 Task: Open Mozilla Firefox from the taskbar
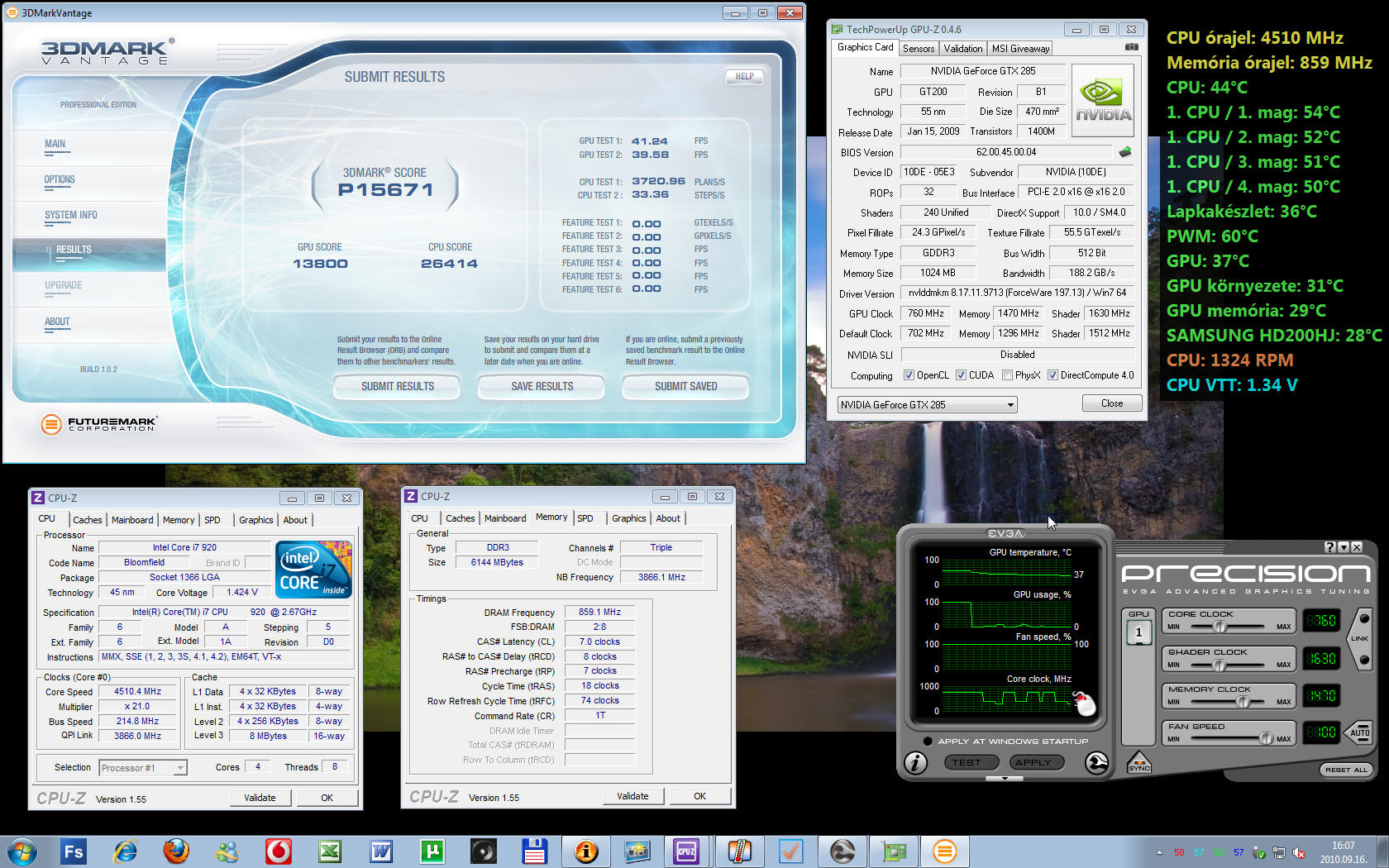point(176,851)
